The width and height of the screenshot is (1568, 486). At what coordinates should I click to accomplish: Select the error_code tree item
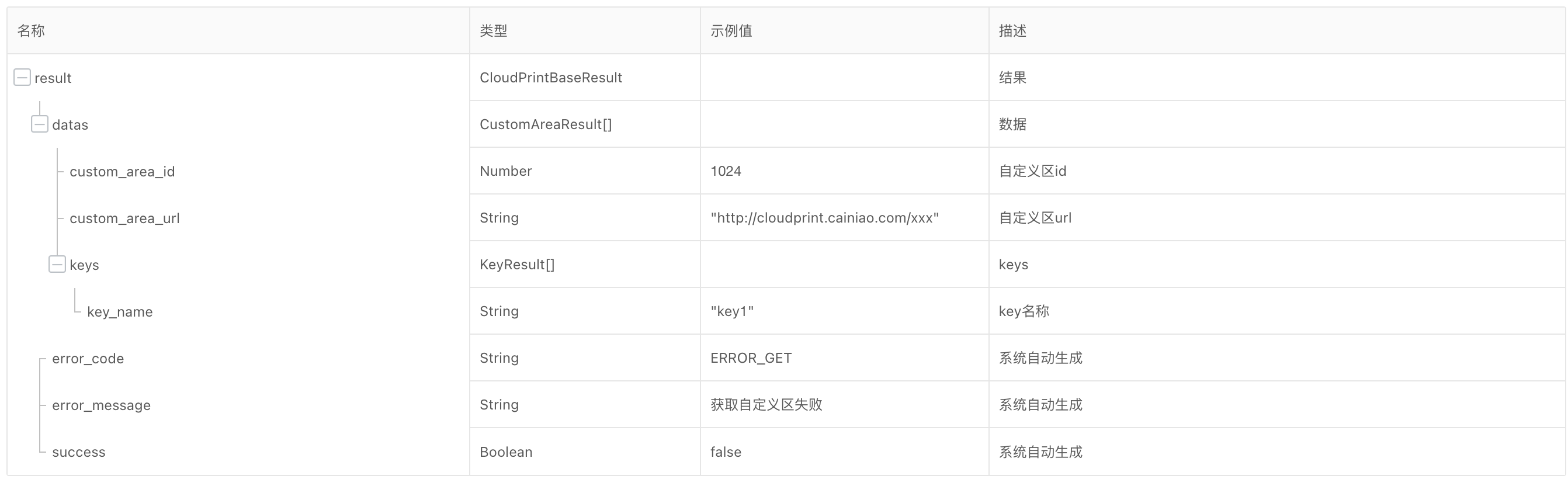tap(88, 358)
